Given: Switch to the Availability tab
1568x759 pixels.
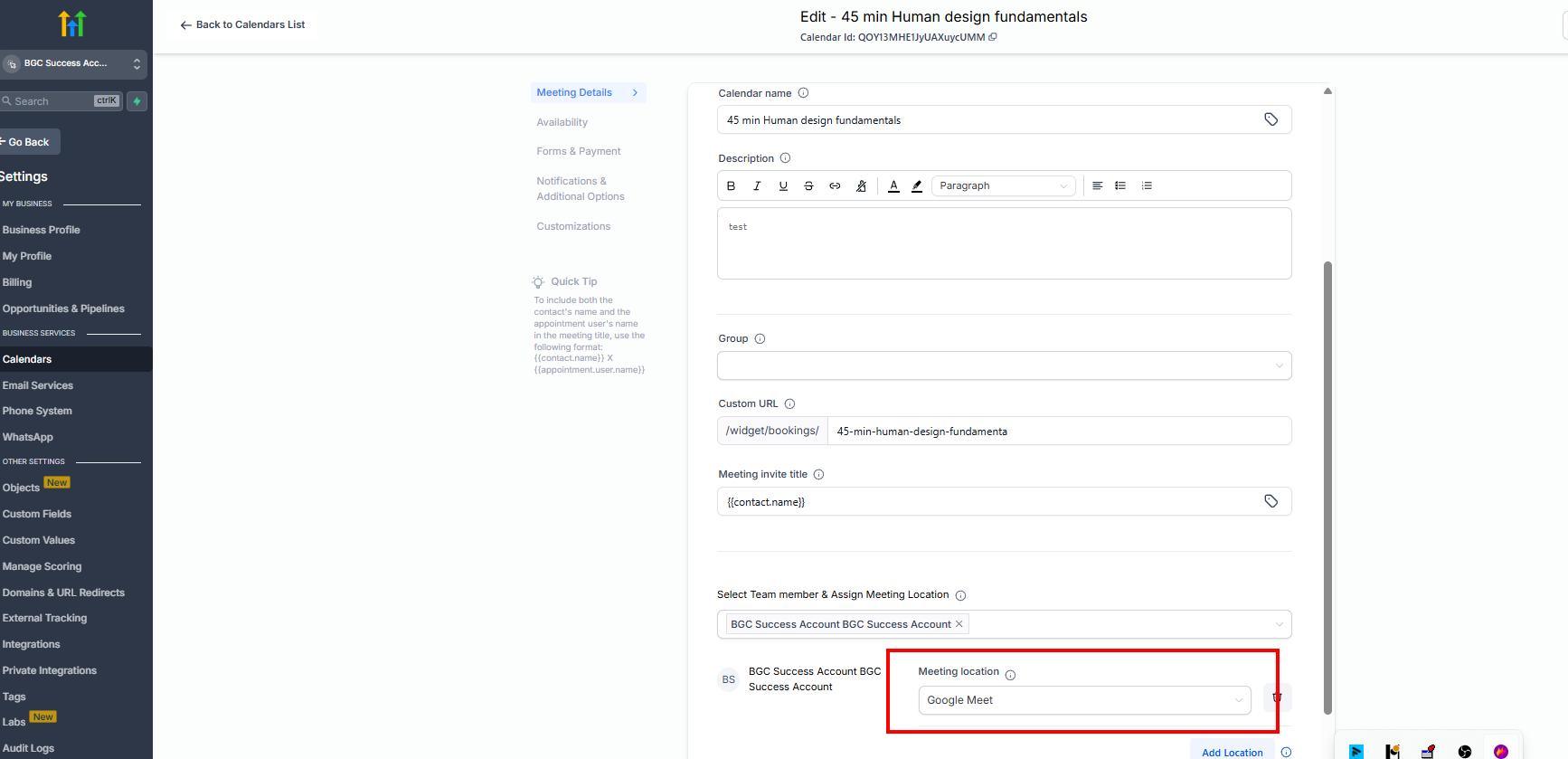Looking at the screenshot, I should tap(562, 122).
